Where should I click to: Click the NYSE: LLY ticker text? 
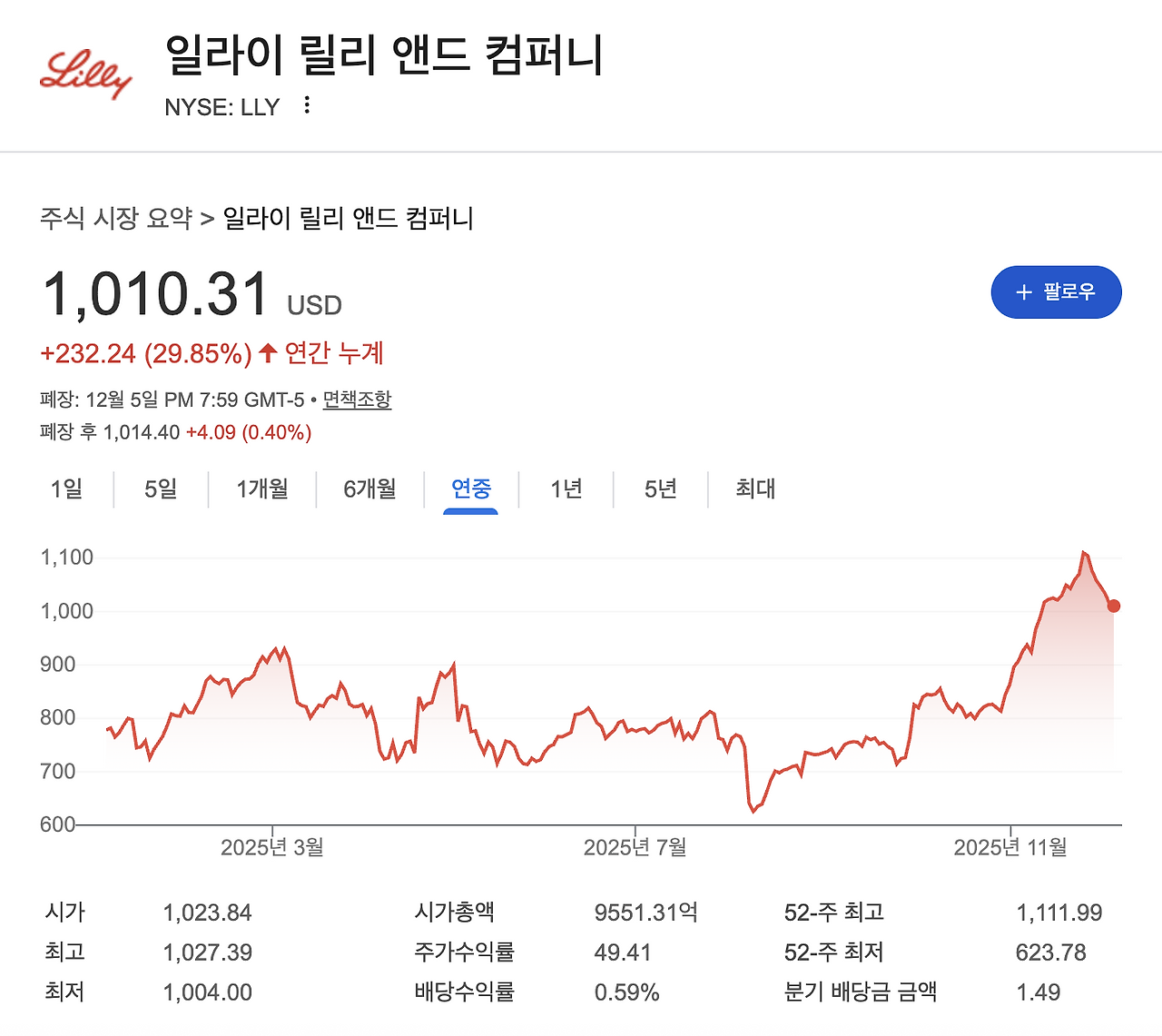tap(221, 106)
